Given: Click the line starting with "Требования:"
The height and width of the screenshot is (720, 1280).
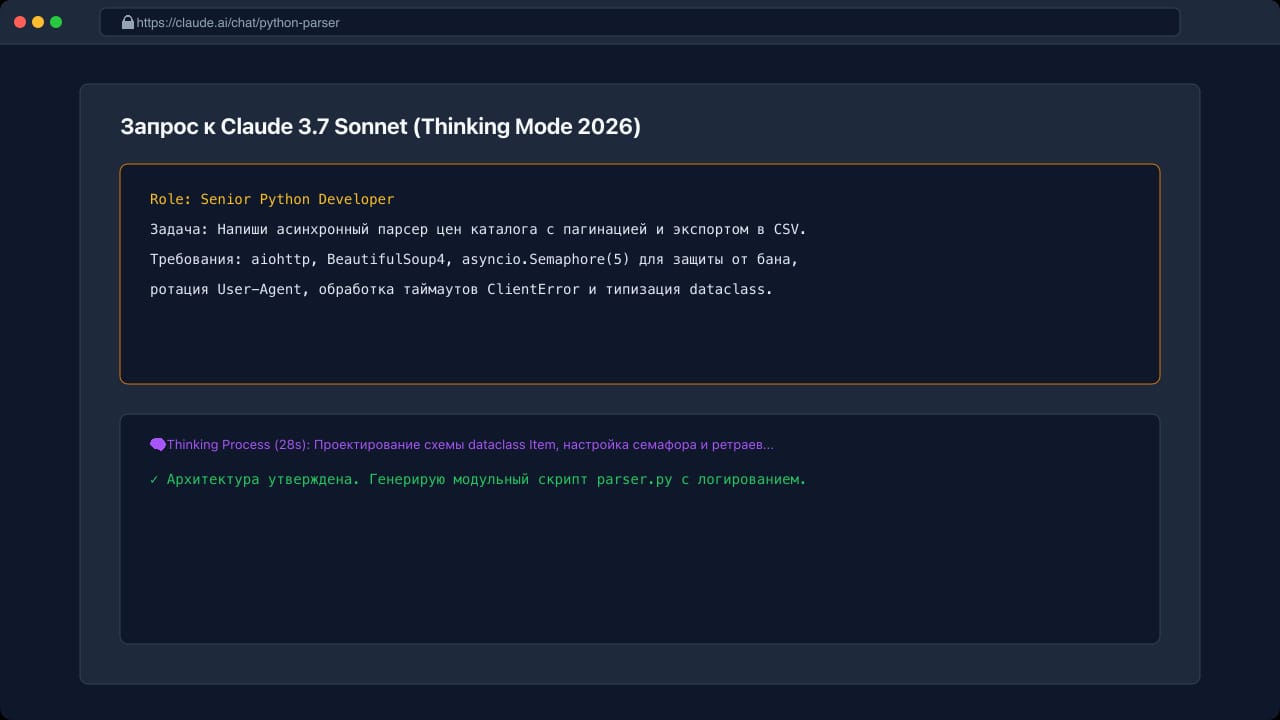Looking at the screenshot, I should [474, 259].
